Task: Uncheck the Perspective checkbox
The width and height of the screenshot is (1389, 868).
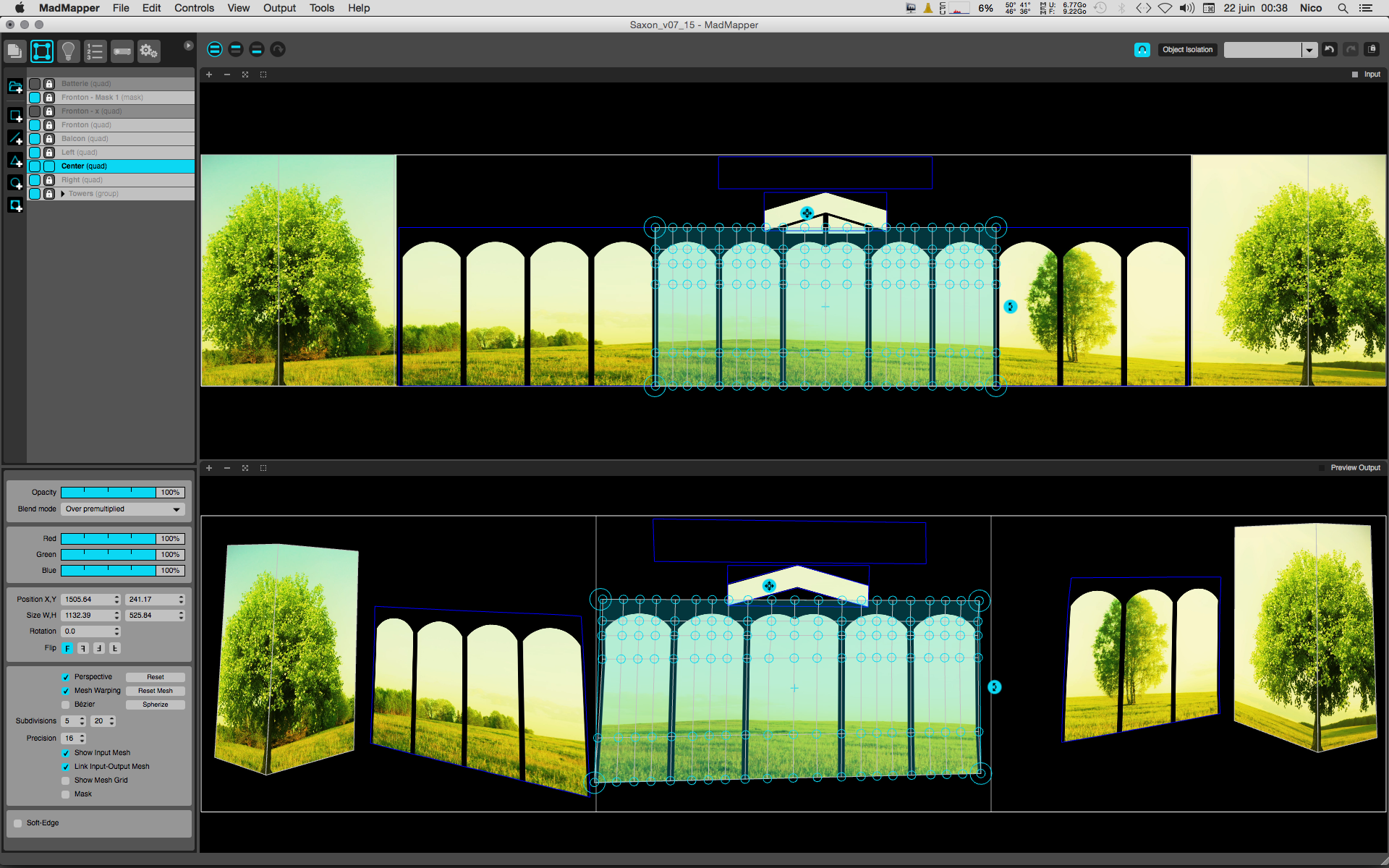Action: point(66,677)
